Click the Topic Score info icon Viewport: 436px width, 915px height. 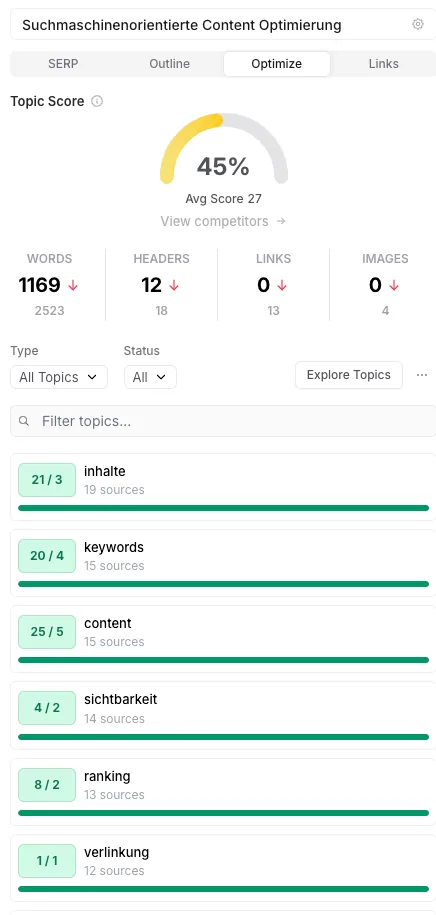point(97,102)
